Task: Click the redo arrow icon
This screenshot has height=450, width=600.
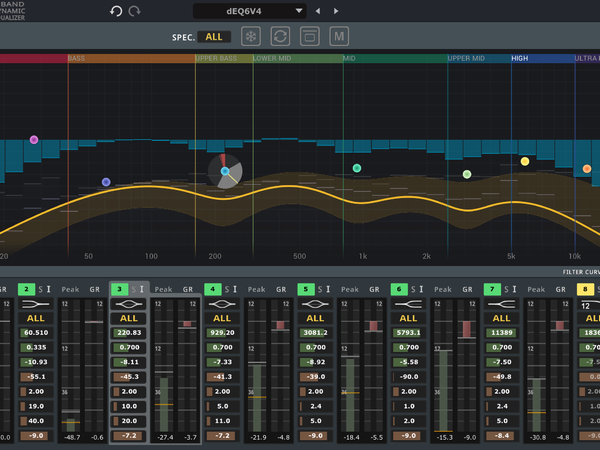Action: coord(135,11)
